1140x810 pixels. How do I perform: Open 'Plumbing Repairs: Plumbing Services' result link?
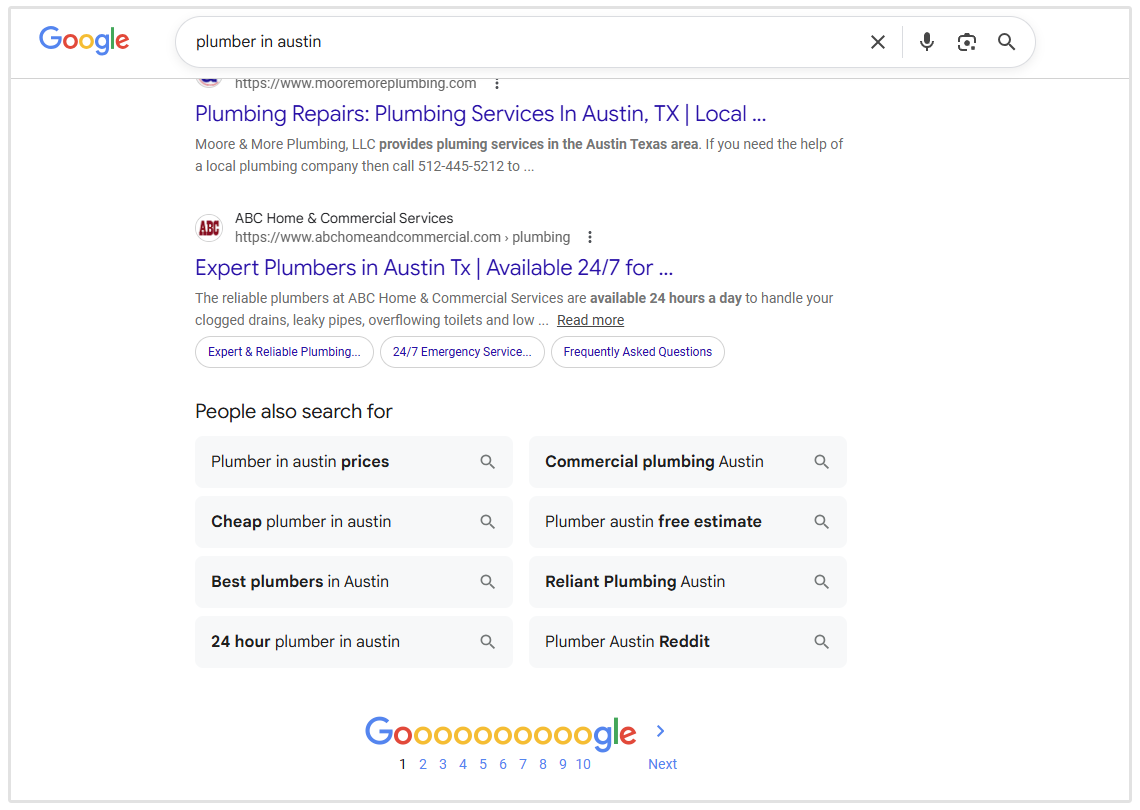point(480,114)
